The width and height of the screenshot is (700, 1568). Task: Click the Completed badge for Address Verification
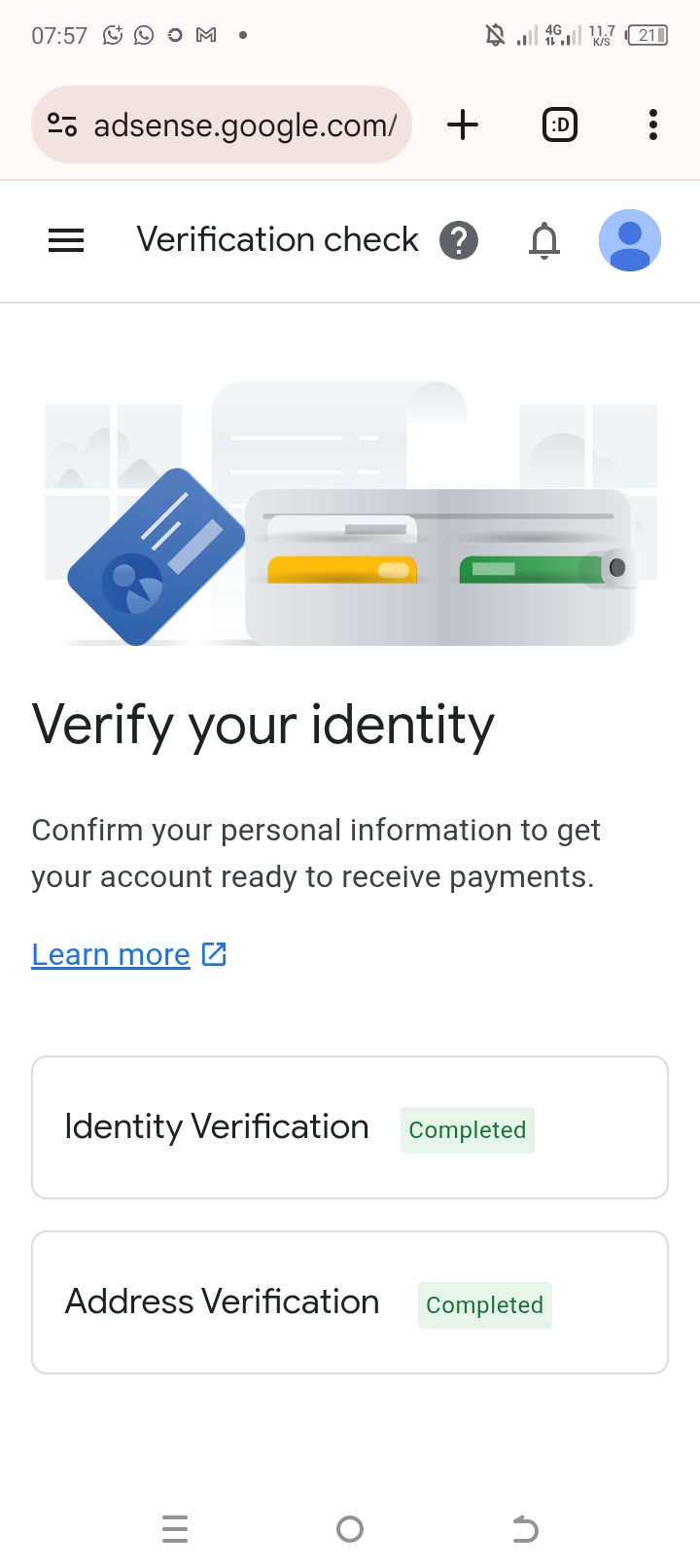tap(485, 1305)
